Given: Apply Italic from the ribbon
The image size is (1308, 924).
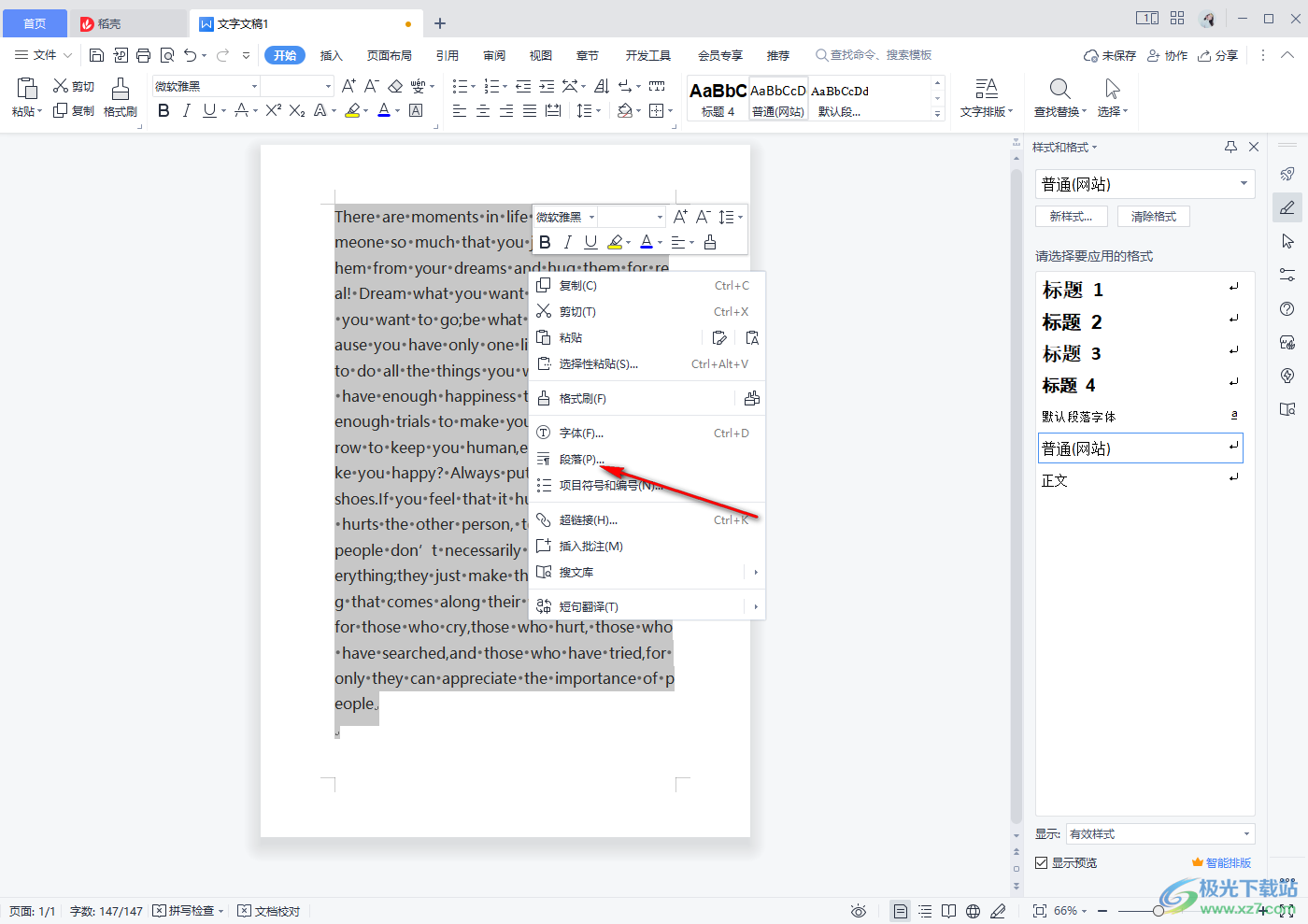Looking at the screenshot, I should tap(187, 110).
